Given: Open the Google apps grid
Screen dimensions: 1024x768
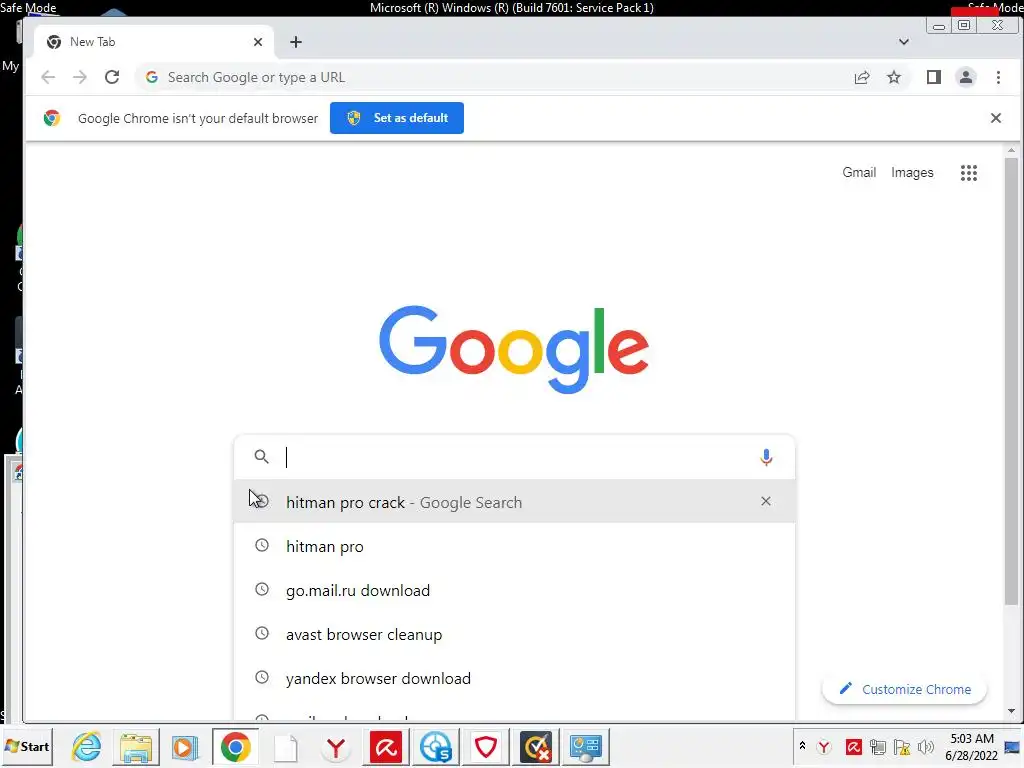Looking at the screenshot, I should 968,173.
